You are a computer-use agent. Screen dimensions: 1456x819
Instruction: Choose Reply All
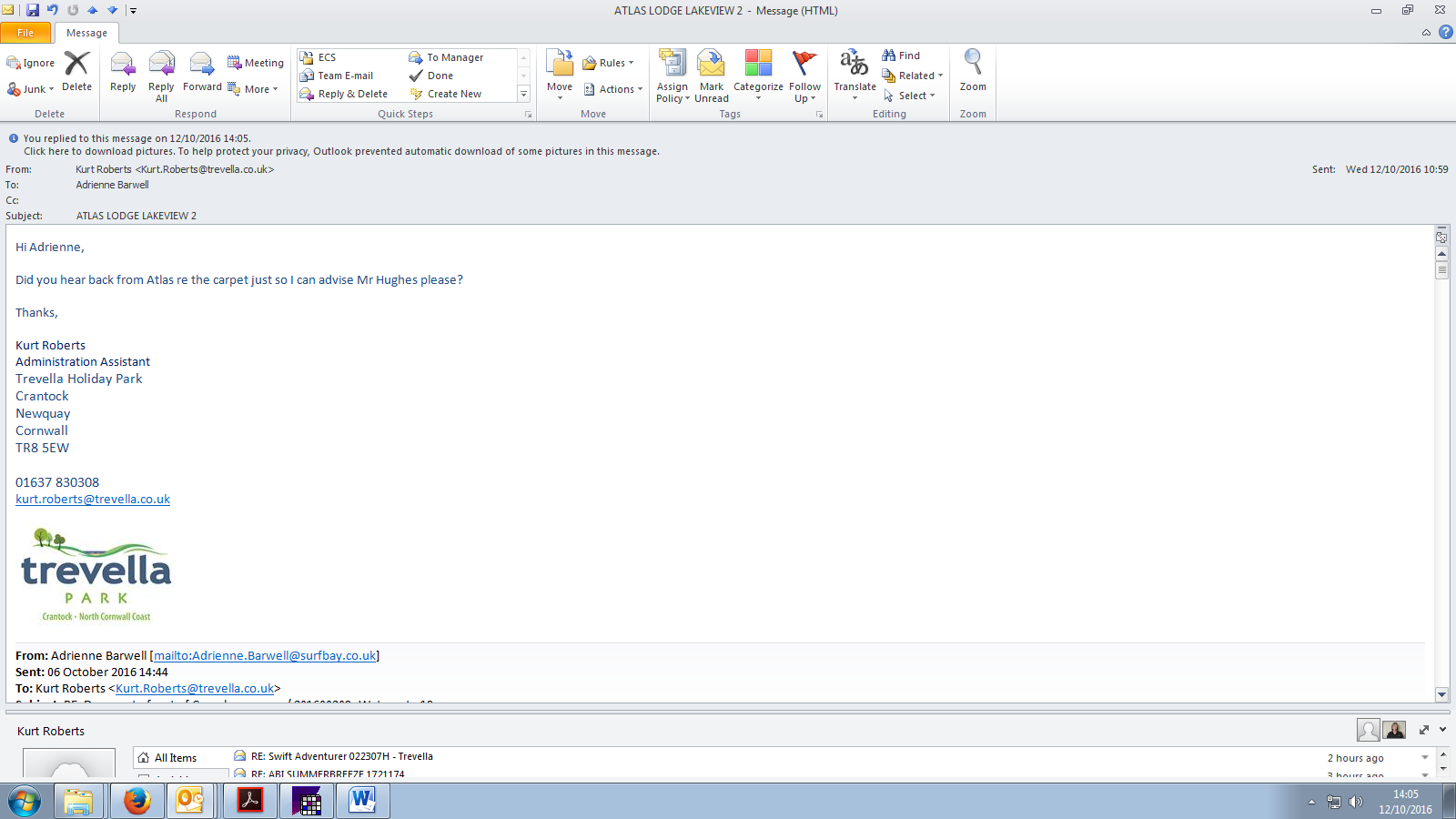click(x=161, y=76)
